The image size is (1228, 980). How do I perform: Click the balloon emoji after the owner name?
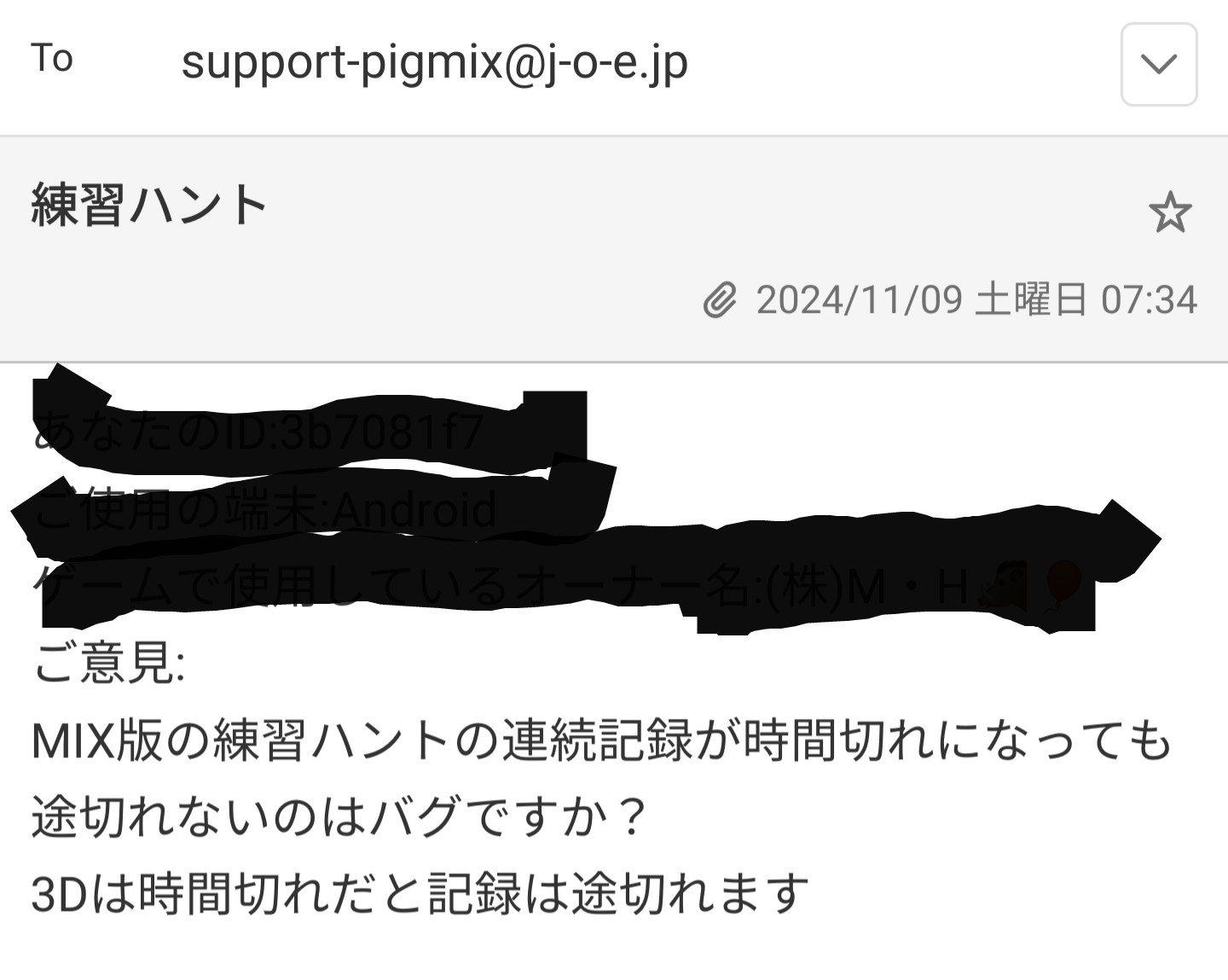[1063, 585]
